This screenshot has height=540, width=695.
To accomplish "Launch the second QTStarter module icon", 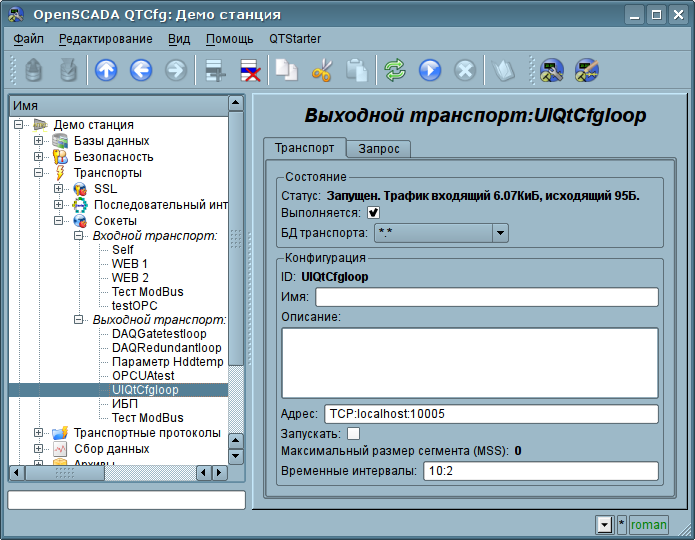I will 587,70.
